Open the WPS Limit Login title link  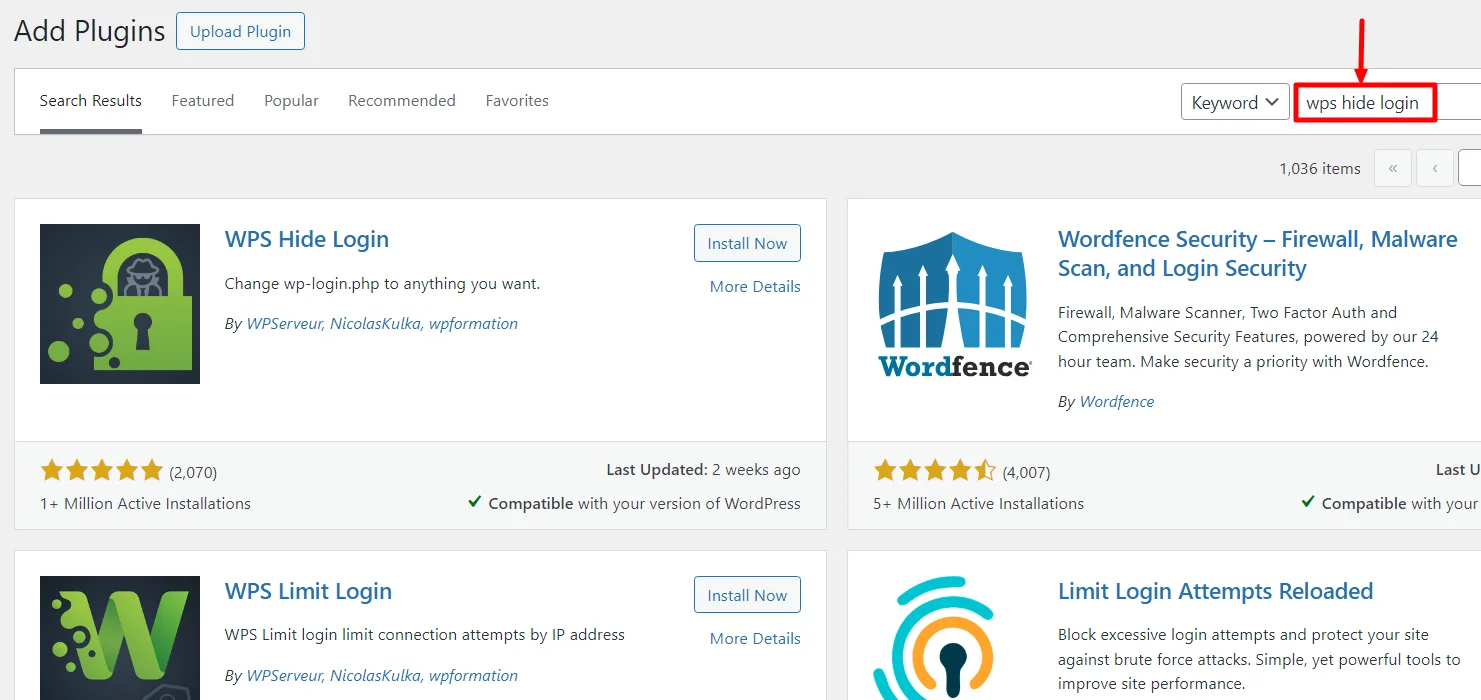[308, 591]
